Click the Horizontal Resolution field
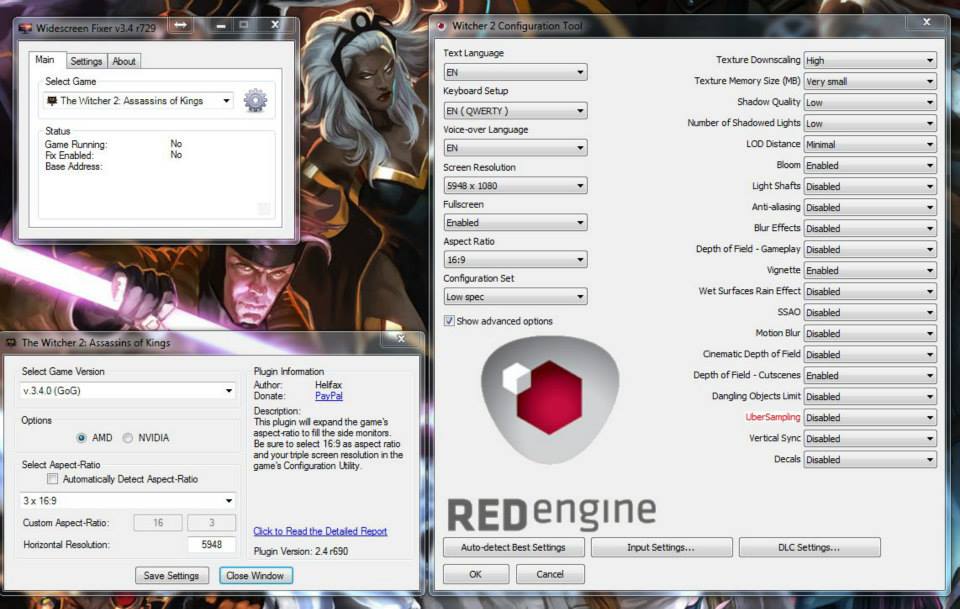The height and width of the screenshot is (609, 960). click(211, 544)
